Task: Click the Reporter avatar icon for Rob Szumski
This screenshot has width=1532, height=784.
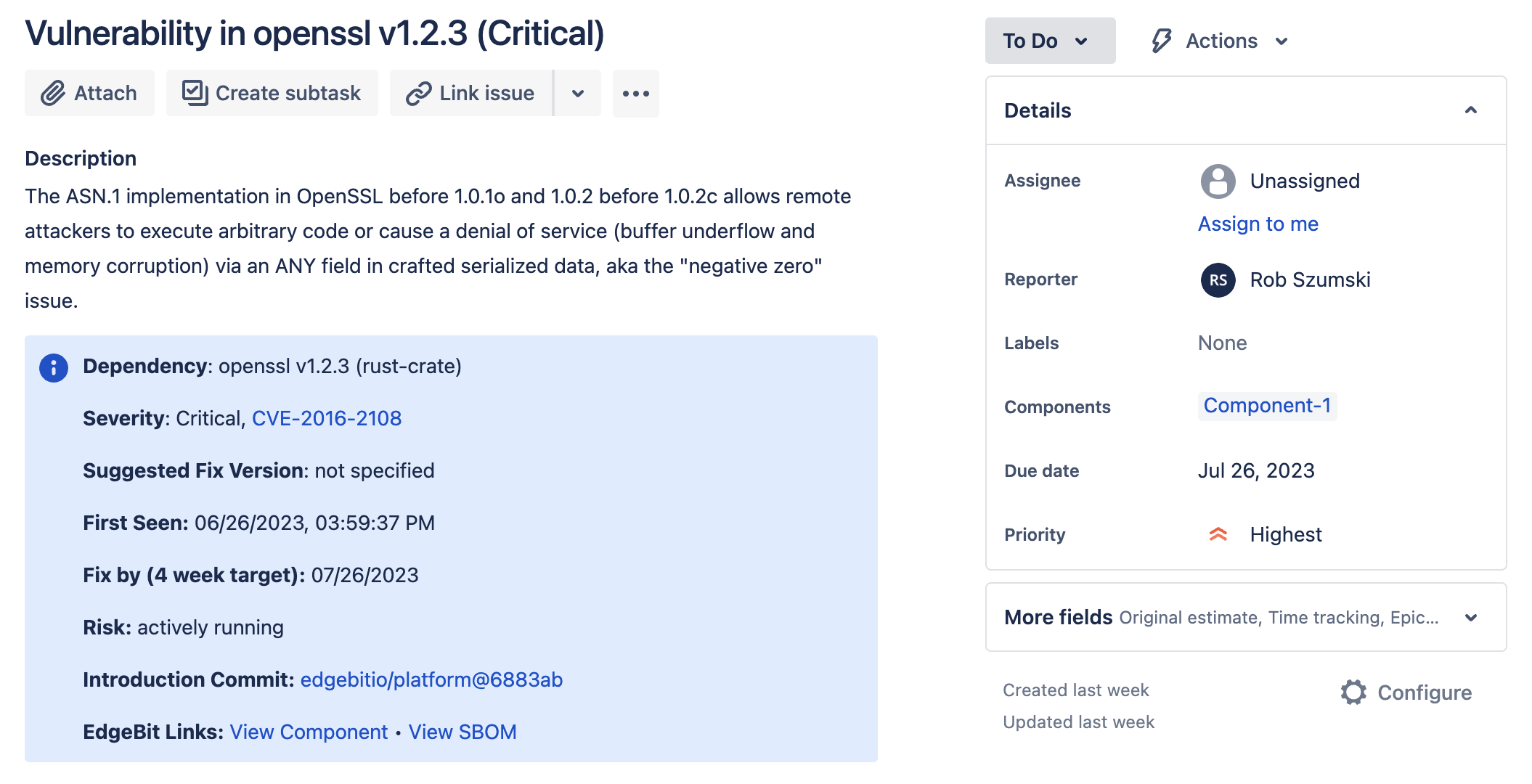Action: [x=1215, y=278]
